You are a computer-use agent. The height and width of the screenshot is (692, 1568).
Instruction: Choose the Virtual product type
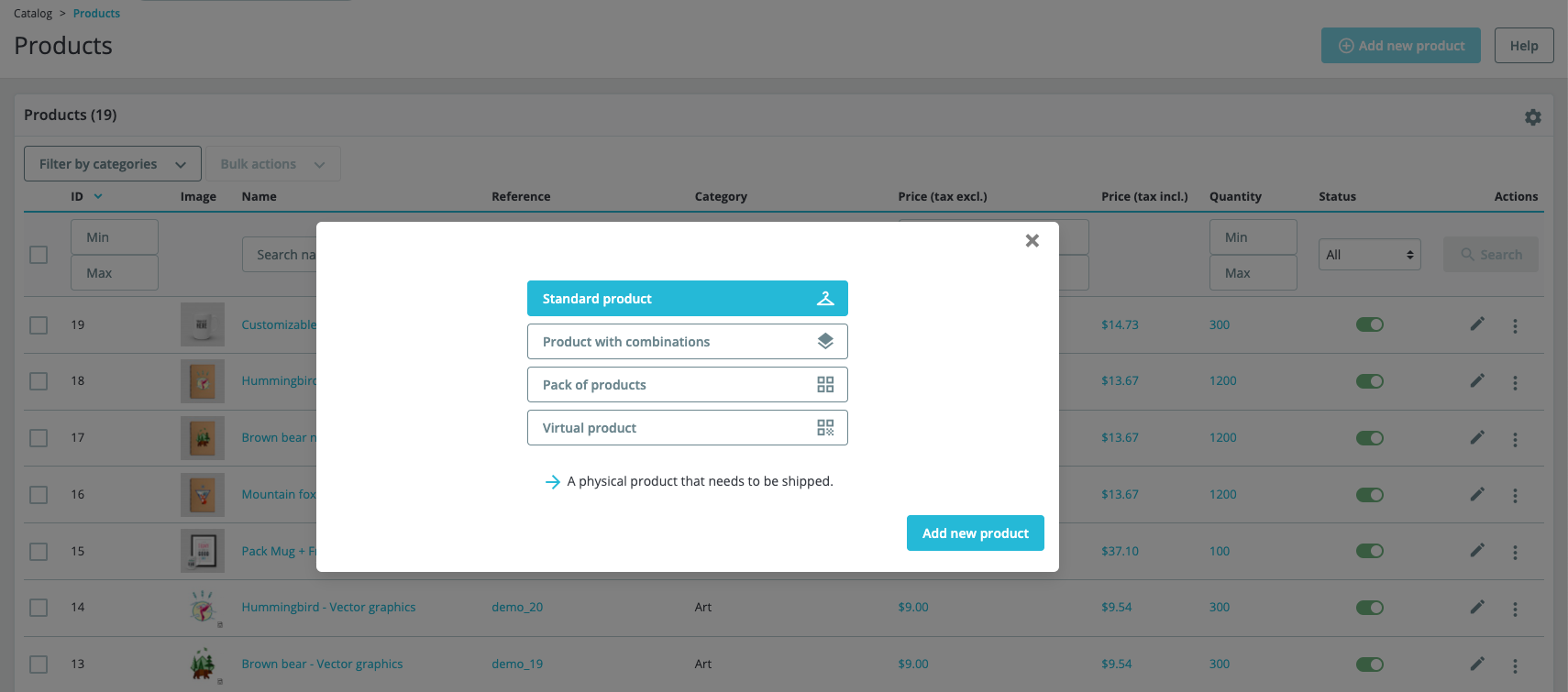[x=687, y=428]
